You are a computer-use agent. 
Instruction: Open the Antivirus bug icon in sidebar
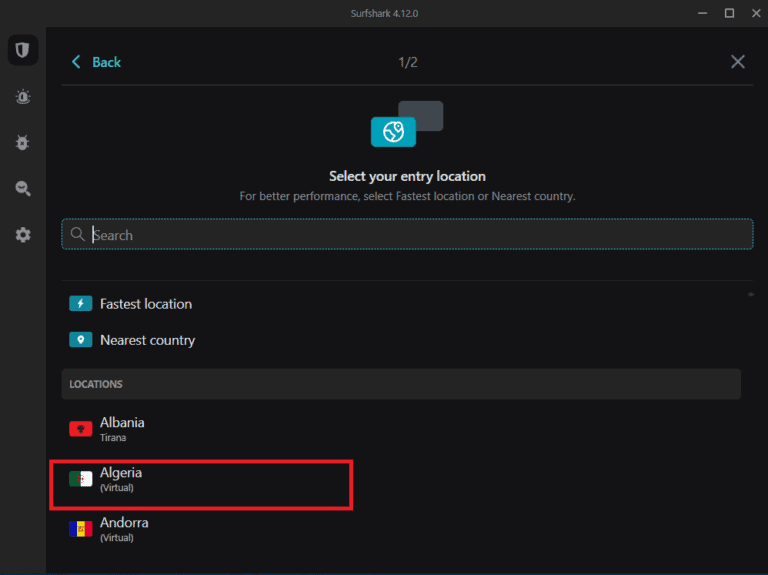tap(23, 143)
